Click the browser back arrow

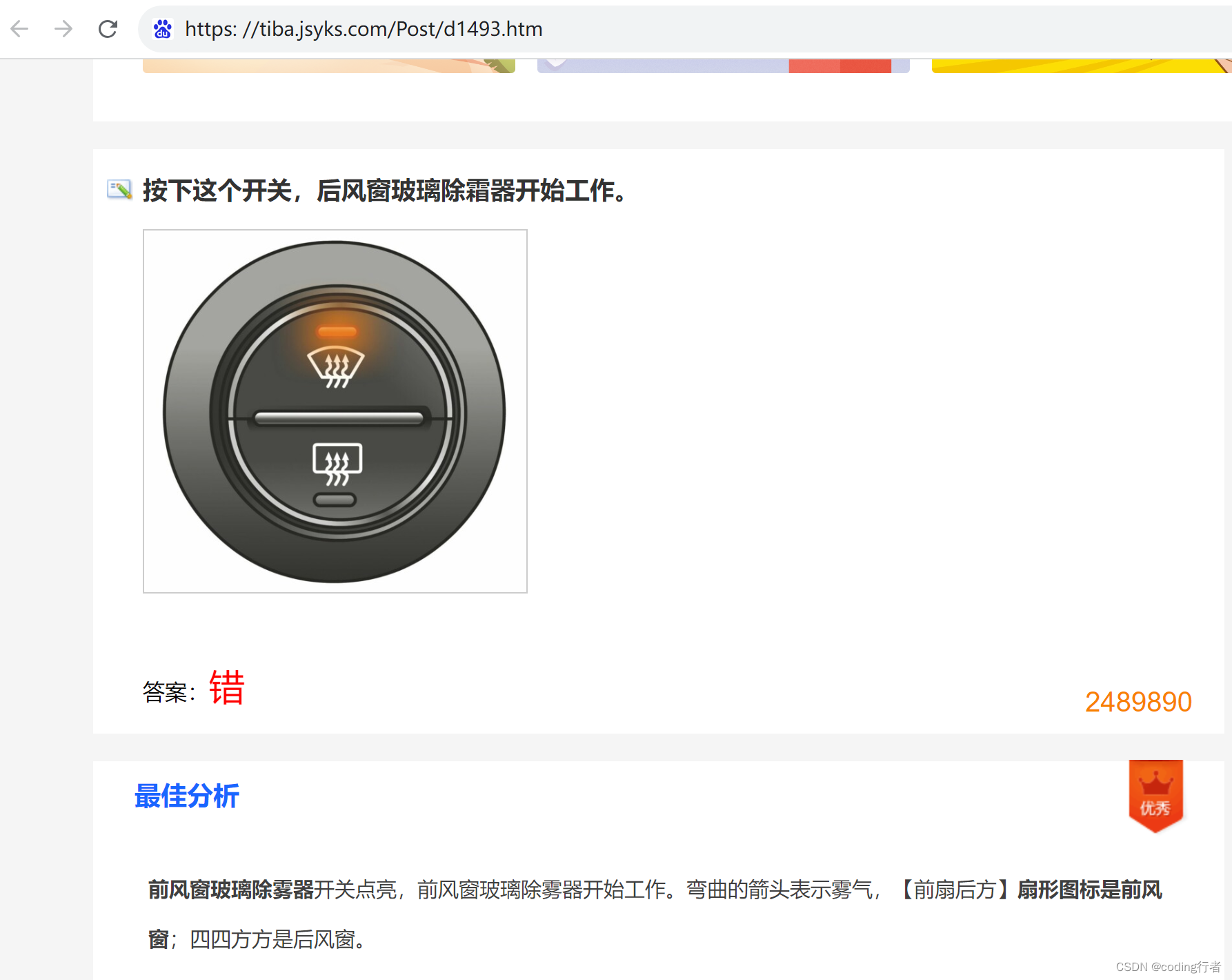click(x=19, y=29)
